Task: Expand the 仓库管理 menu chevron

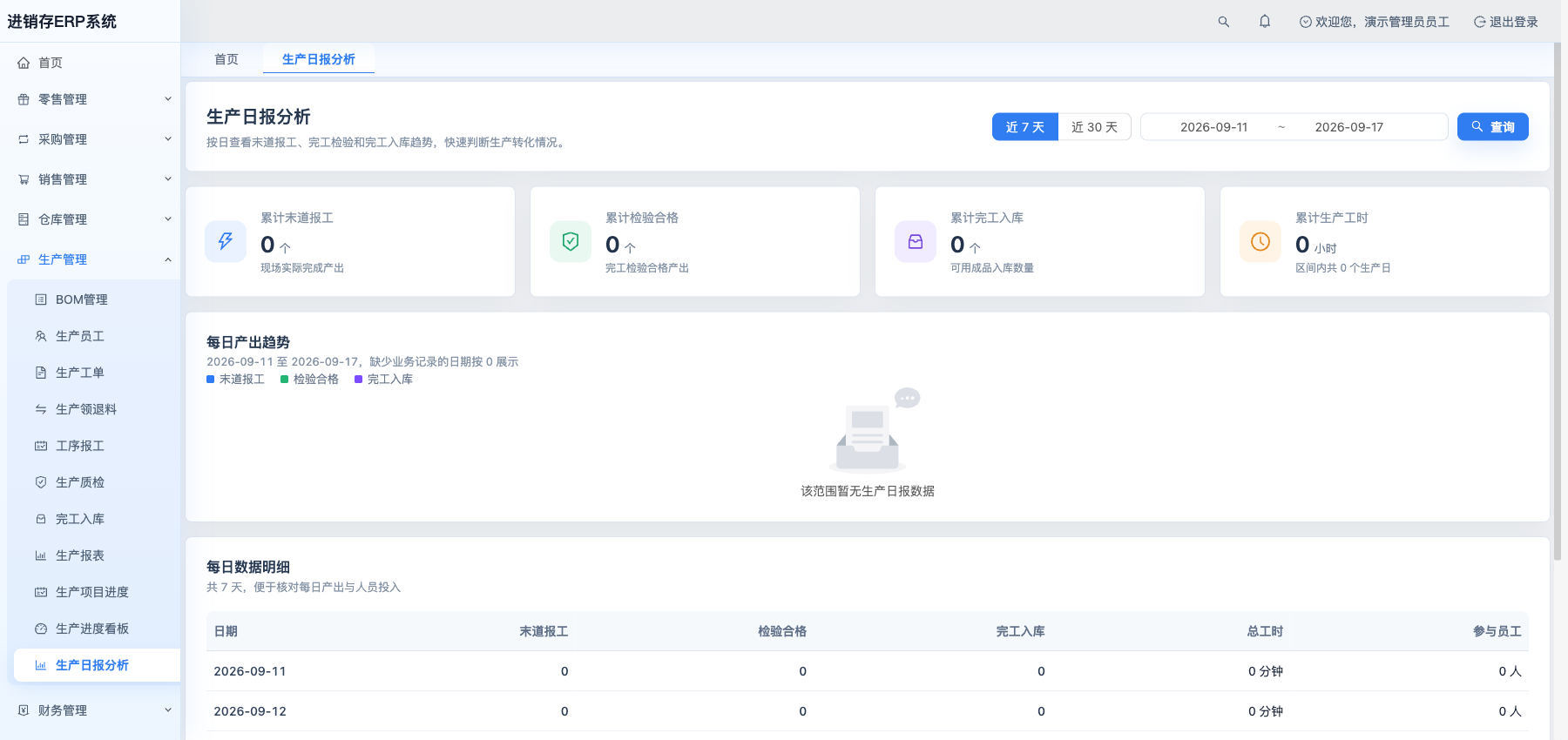Action: pyautogui.click(x=168, y=219)
